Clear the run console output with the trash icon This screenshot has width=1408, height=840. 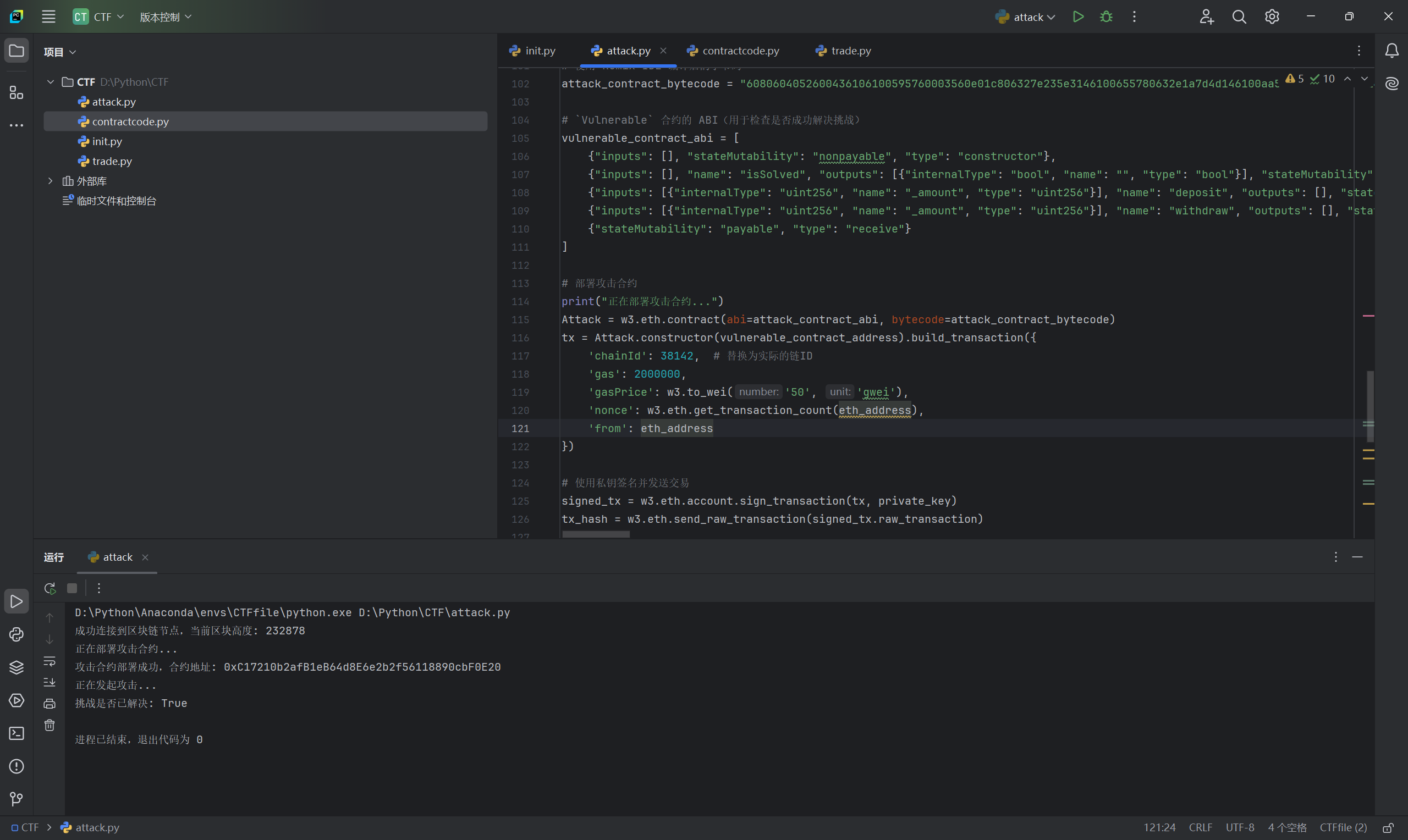pyautogui.click(x=50, y=725)
